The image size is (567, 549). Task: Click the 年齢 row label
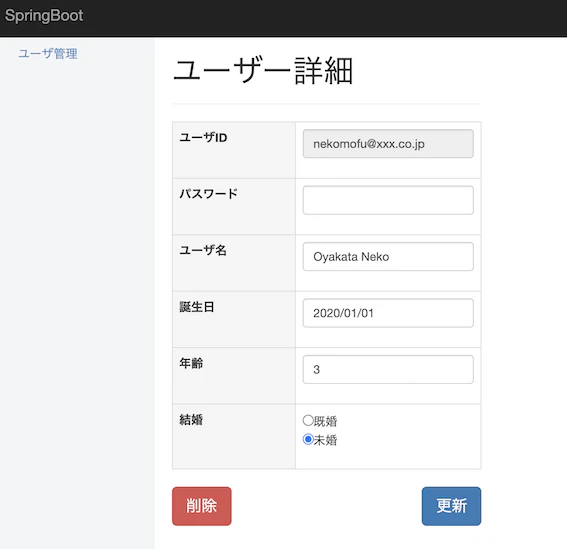(191, 363)
